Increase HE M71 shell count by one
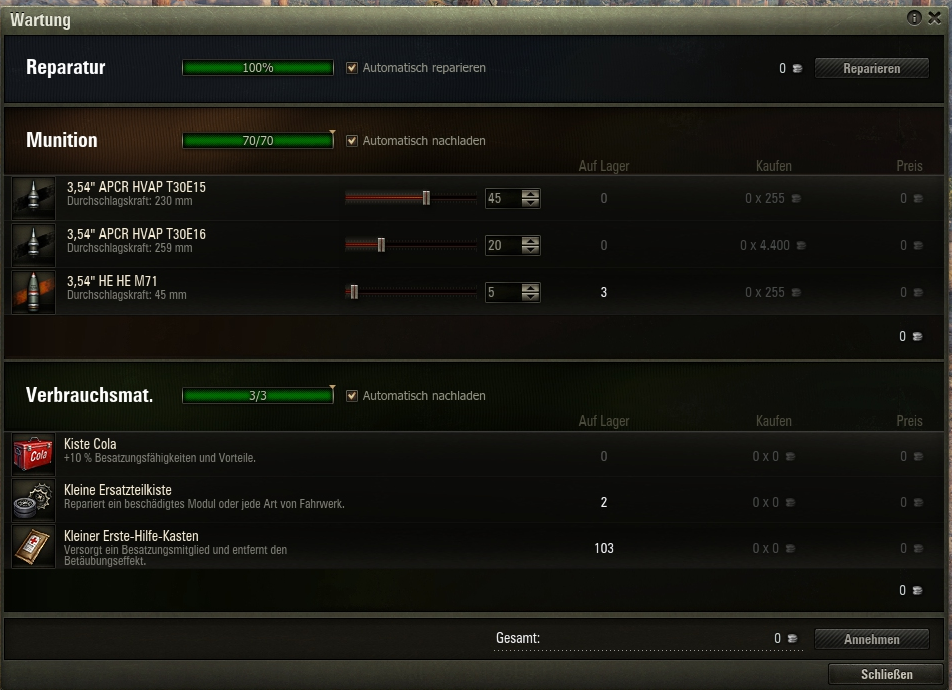Viewport: 952px width, 690px height. (x=530, y=288)
